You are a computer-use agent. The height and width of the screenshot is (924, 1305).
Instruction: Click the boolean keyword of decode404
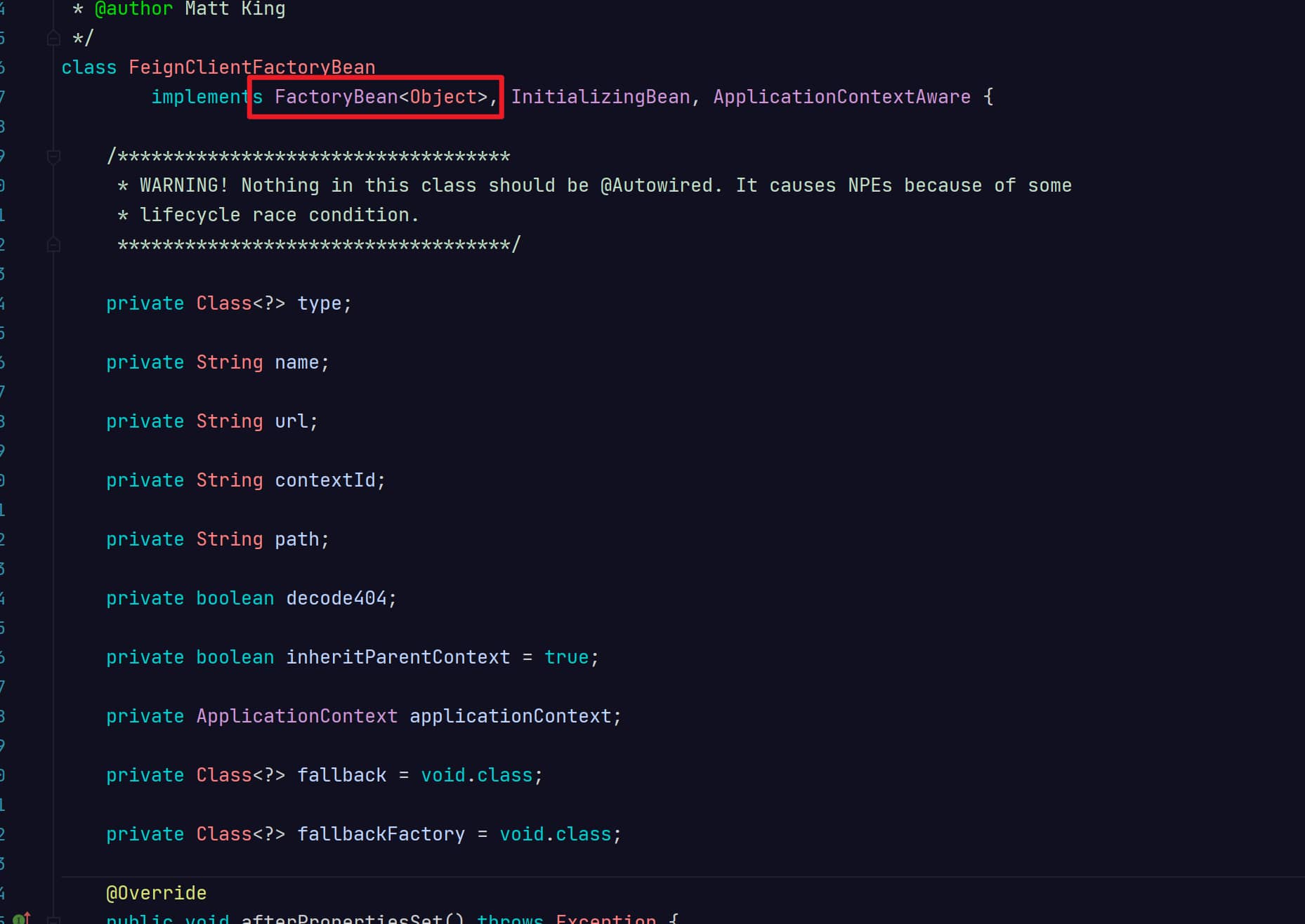pyautogui.click(x=235, y=598)
